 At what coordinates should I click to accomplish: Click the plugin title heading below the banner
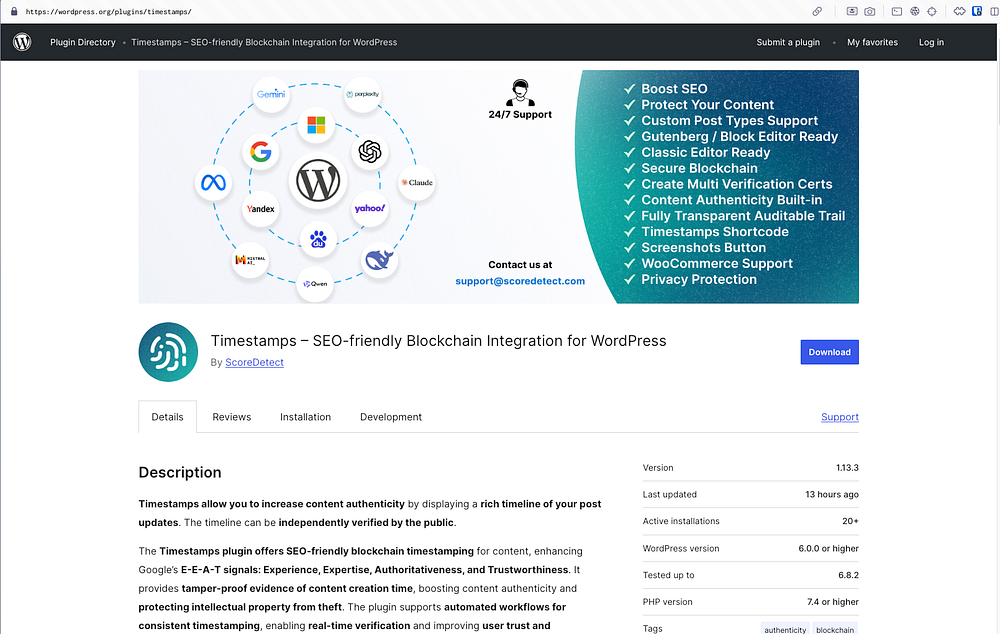[x=438, y=341]
